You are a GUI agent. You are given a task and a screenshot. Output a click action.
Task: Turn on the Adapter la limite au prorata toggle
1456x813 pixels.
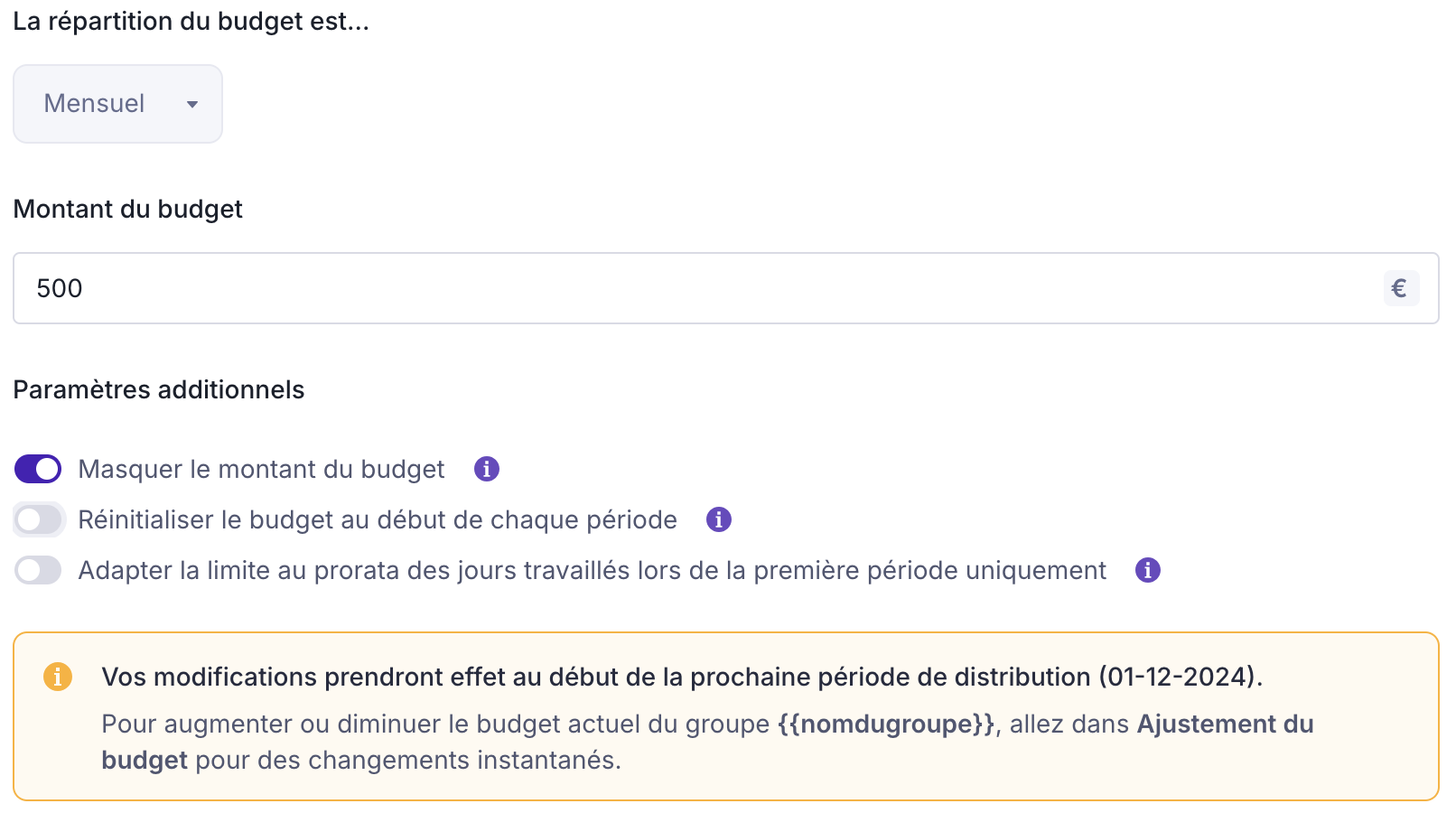click(38, 570)
